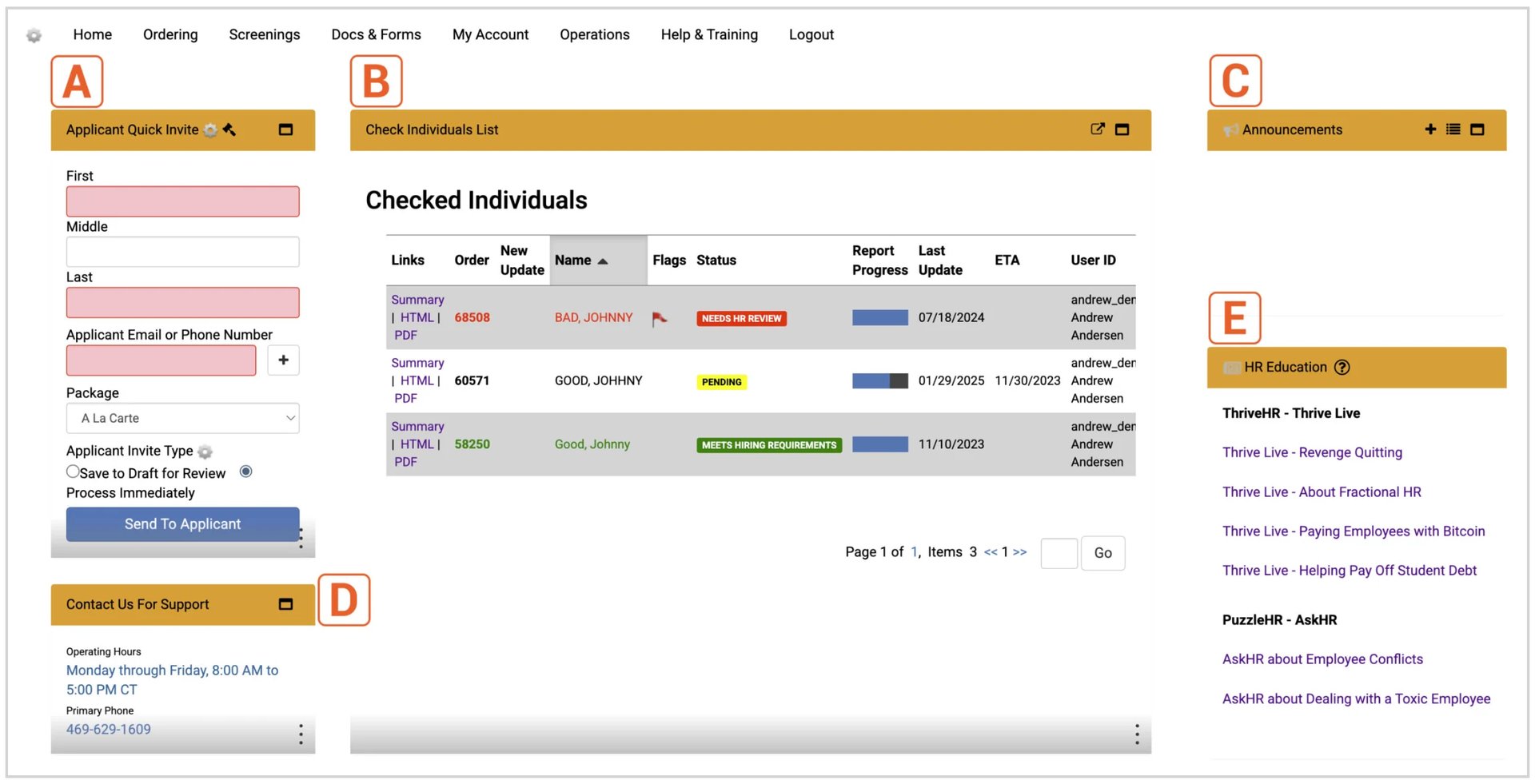
Task: Open AskHR about Dealing with a Toxic Employee
Action: [1356, 699]
